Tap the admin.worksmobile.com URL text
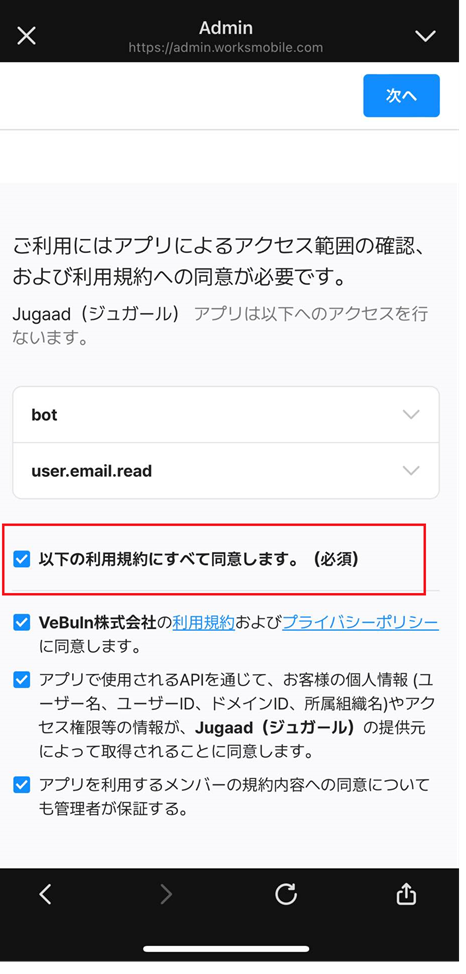This screenshot has height=974, width=466. click(x=226, y=47)
